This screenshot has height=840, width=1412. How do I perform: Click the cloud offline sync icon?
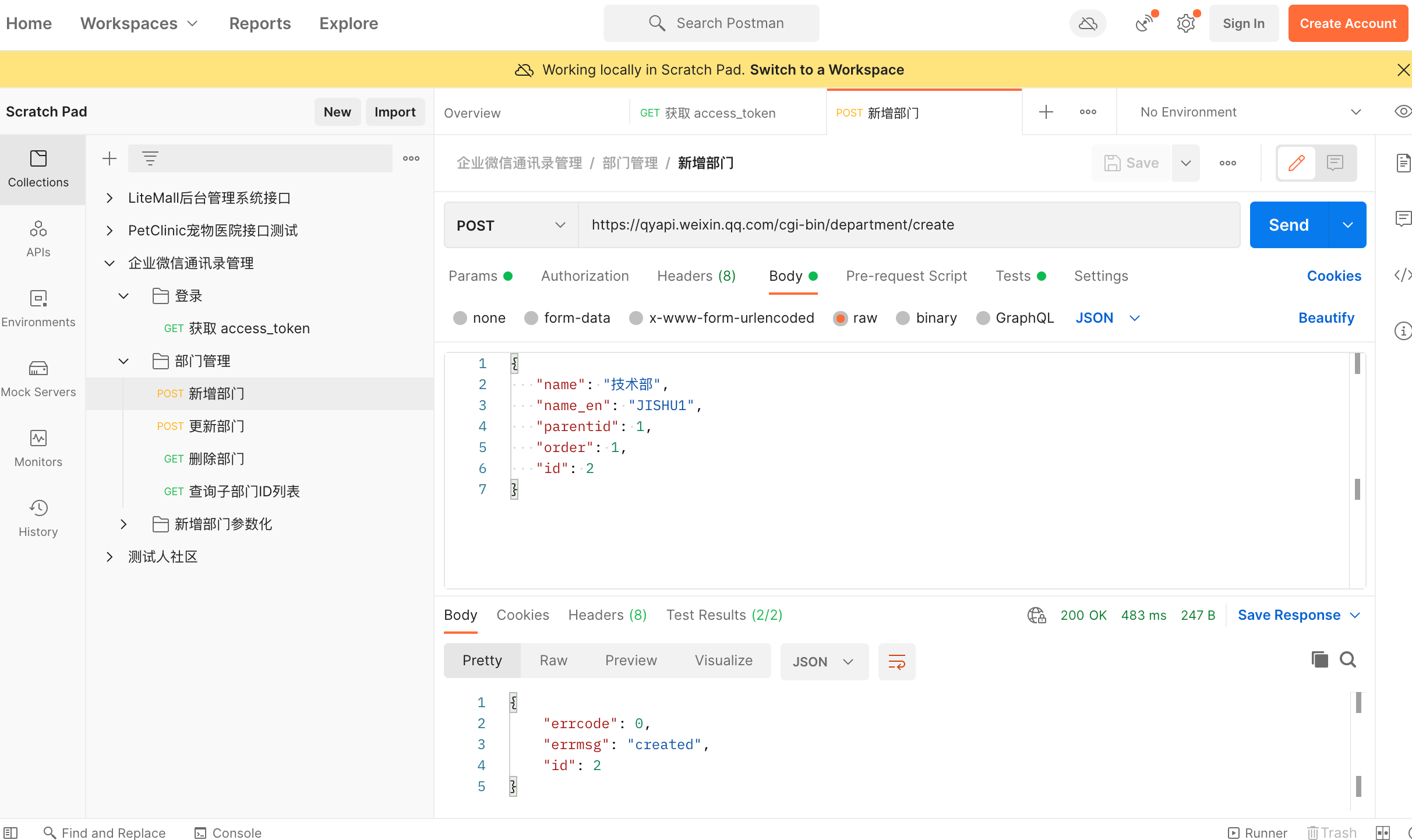[1088, 23]
